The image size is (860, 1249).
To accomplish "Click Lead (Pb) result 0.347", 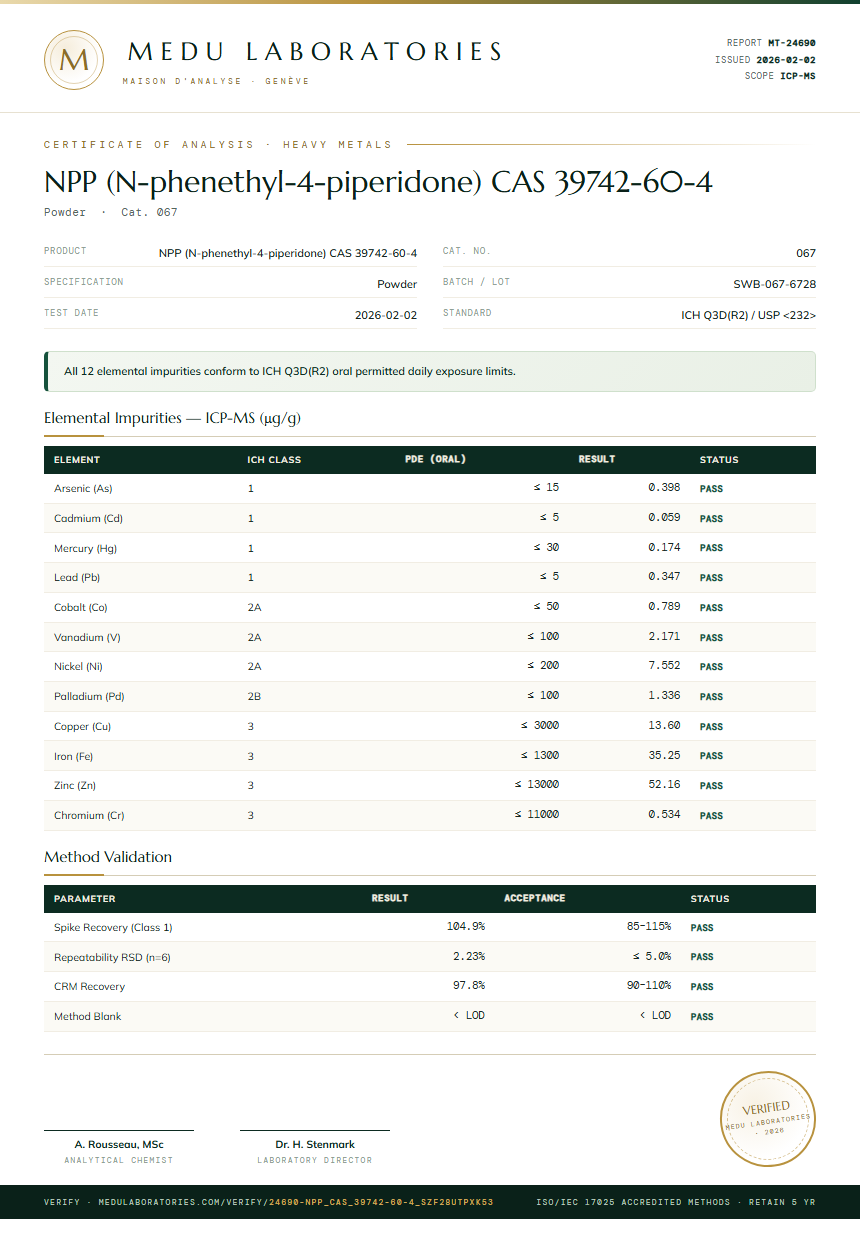I will click(x=664, y=577).
